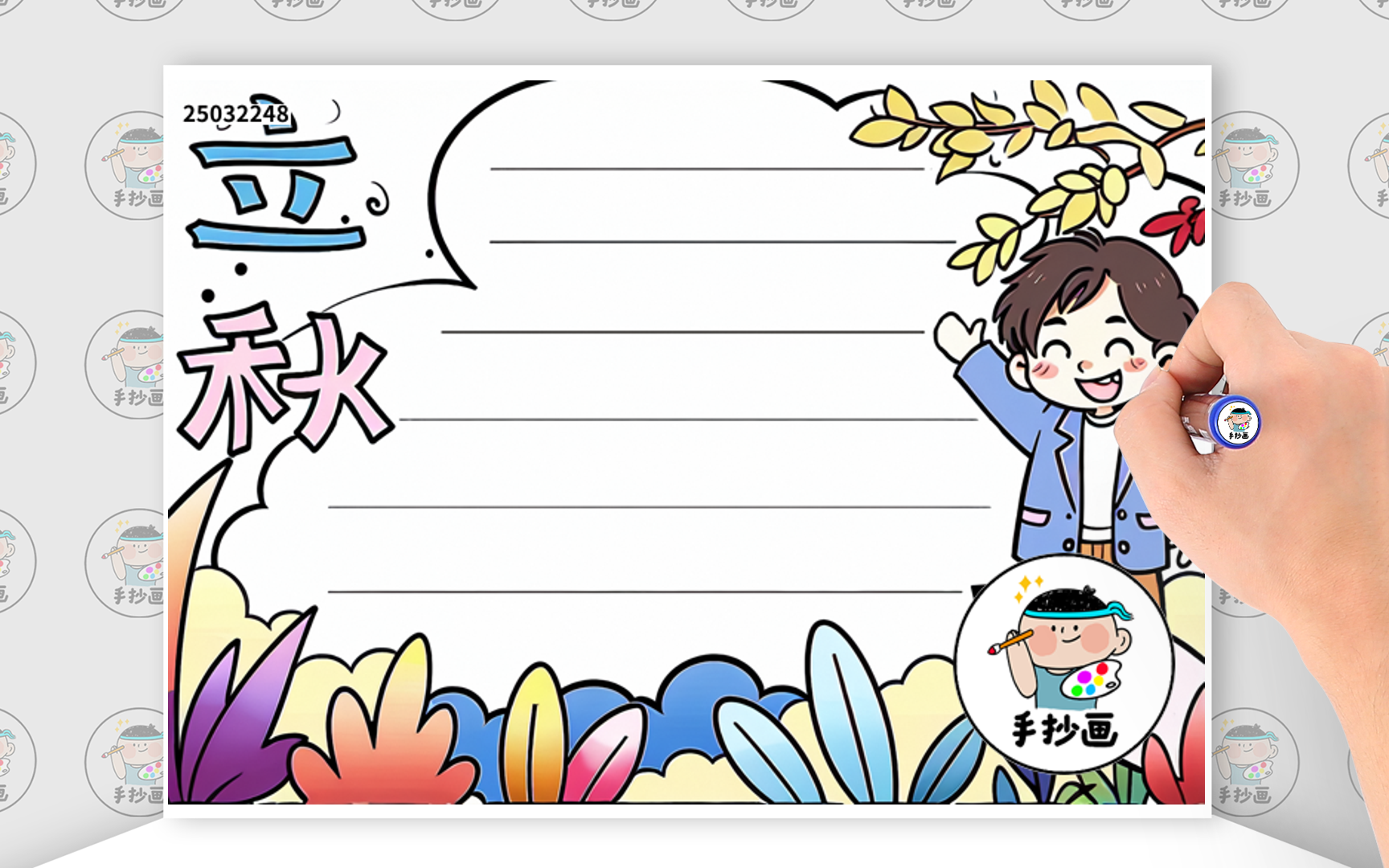The height and width of the screenshot is (868, 1389).
Task: Click the boy's raised waving hand
Action: pyautogui.click(x=959, y=338)
